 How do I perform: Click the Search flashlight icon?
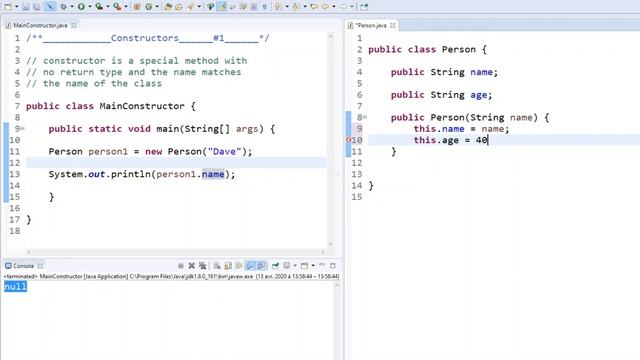coord(191,7)
